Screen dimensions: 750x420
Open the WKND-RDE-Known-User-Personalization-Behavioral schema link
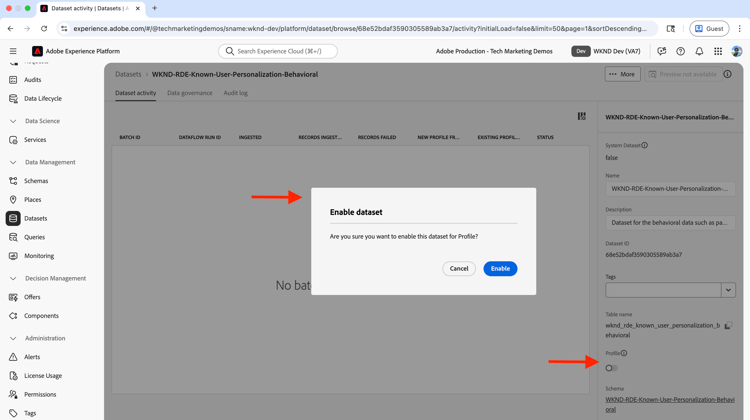[x=670, y=404]
